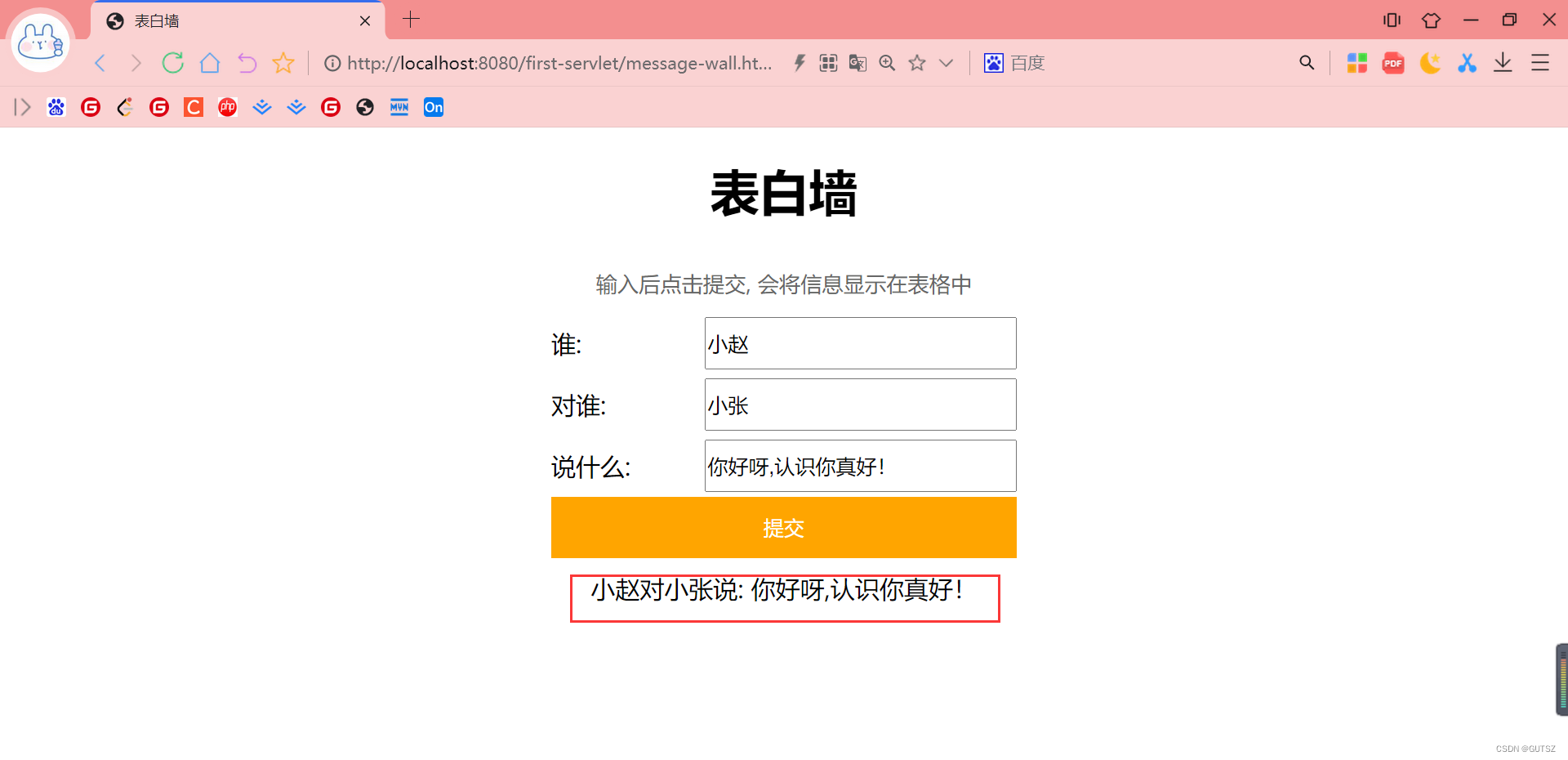The image size is (1568, 760).
Task: Click the 对谁: label
Action: pyautogui.click(x=579, y=406)
